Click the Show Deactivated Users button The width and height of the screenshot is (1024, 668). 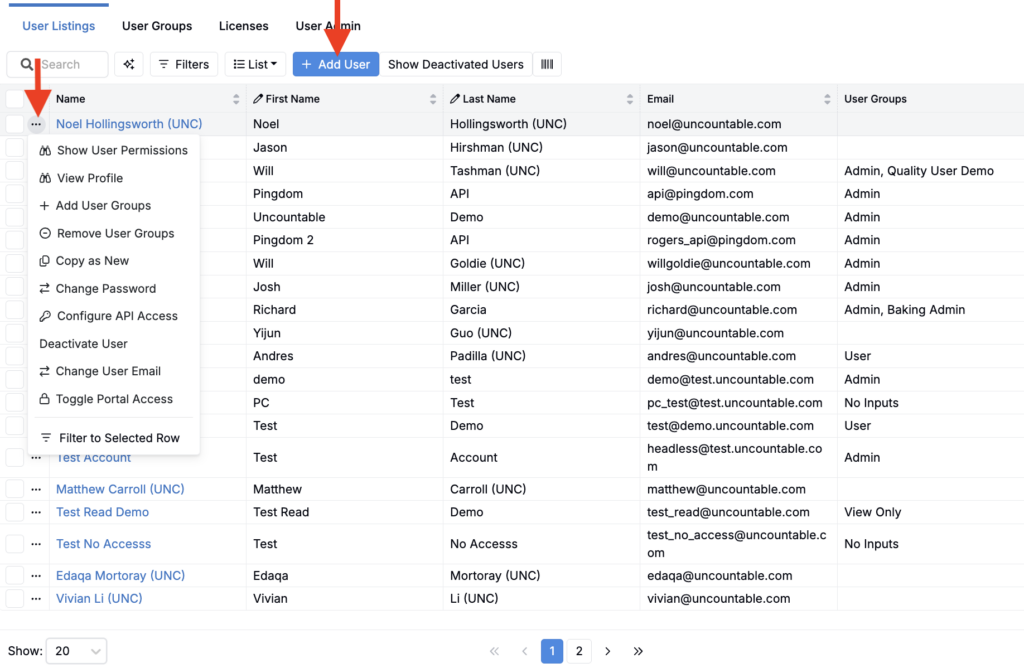coord(455,64)
